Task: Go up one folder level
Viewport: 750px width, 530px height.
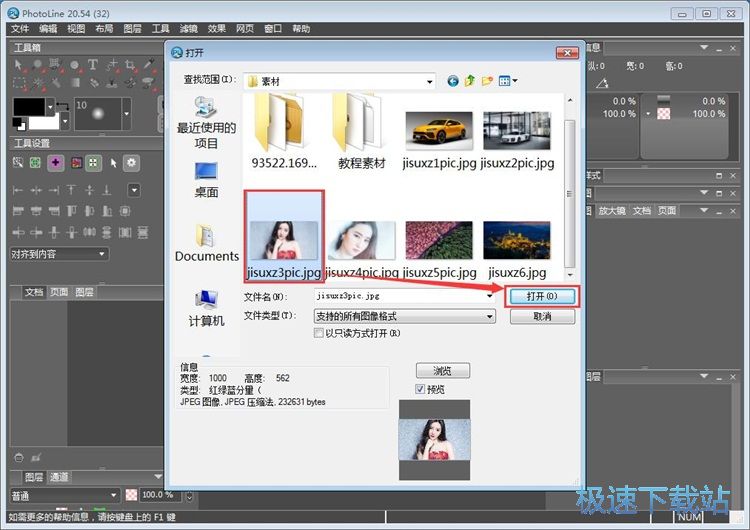Action: point(470,80)
